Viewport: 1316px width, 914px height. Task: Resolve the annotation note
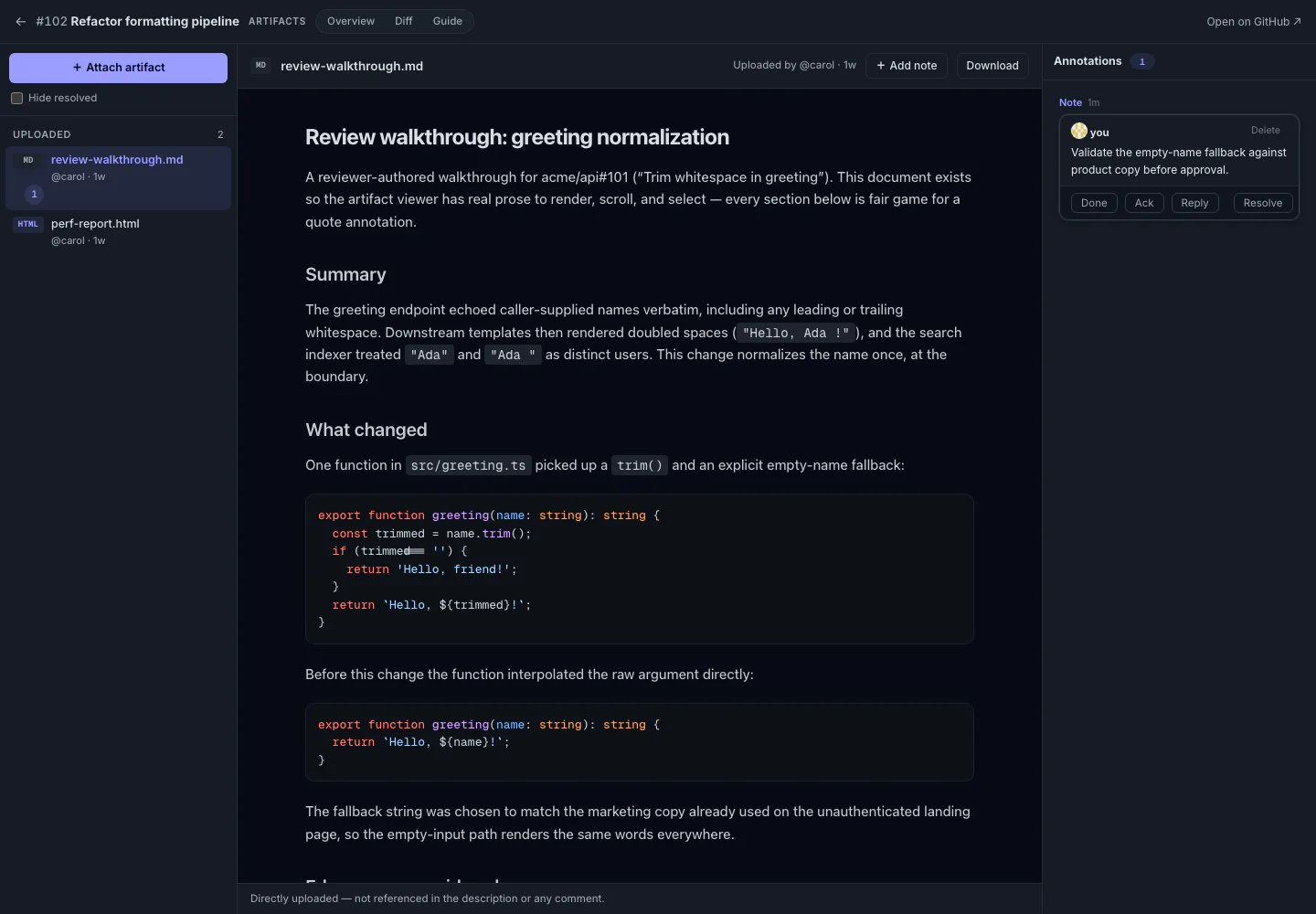[x=1263, y=203]
